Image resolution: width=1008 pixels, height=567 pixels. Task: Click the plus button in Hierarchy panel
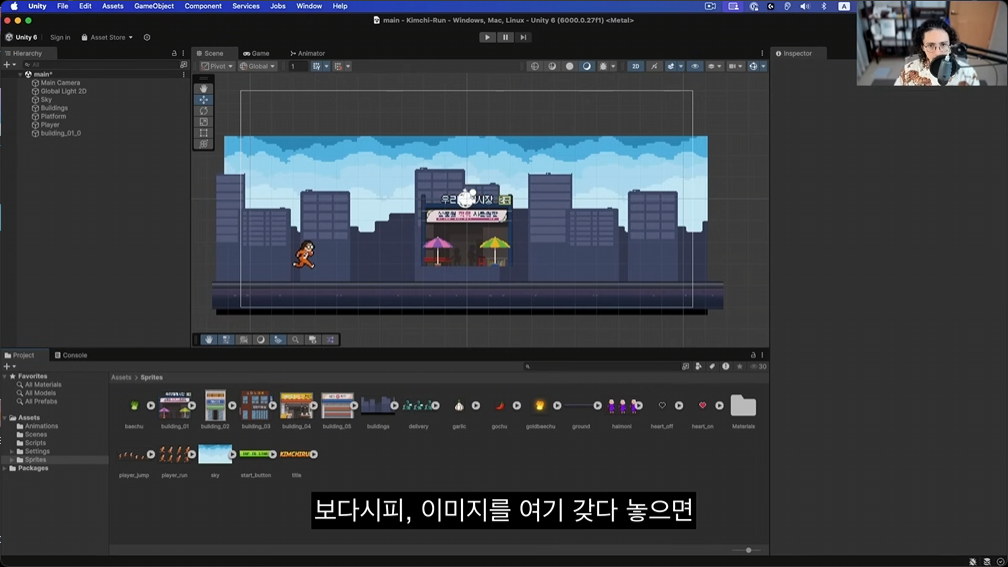pyautogui.click(x=6, y=65)
